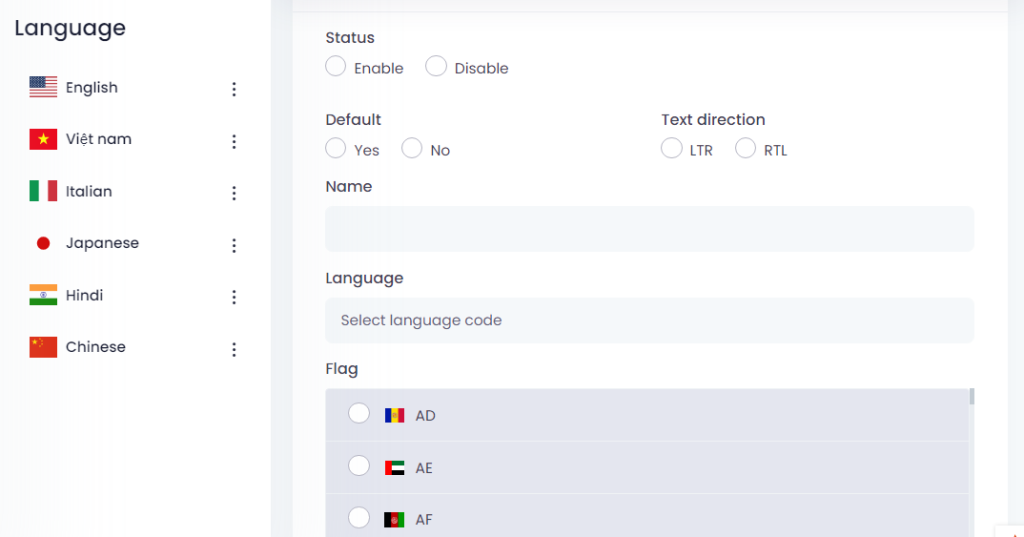The height and width of the screenshot is (537, 1024).
Task: Open three-dot menu next to Japanese
Action: [234, 245]
